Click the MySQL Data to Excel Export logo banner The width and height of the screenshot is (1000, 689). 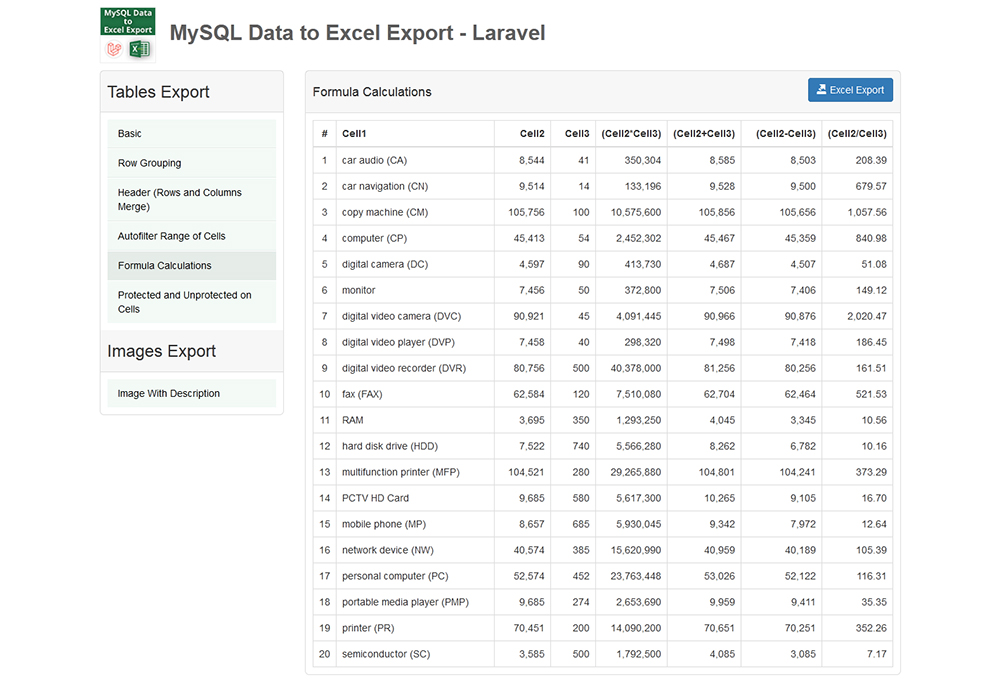[127, 21]
